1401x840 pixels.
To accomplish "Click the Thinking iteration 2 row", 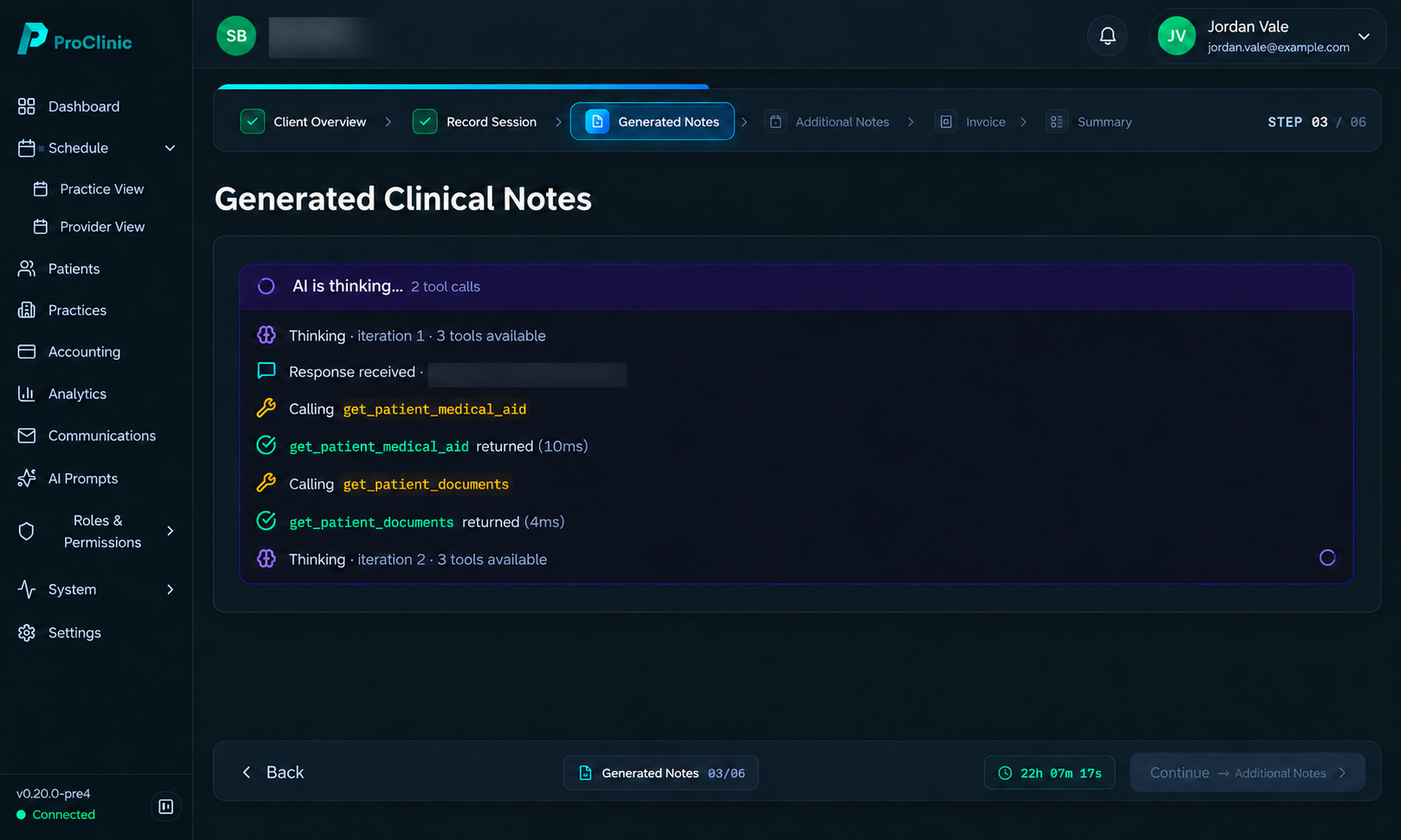I will click(x=796, y=559).
